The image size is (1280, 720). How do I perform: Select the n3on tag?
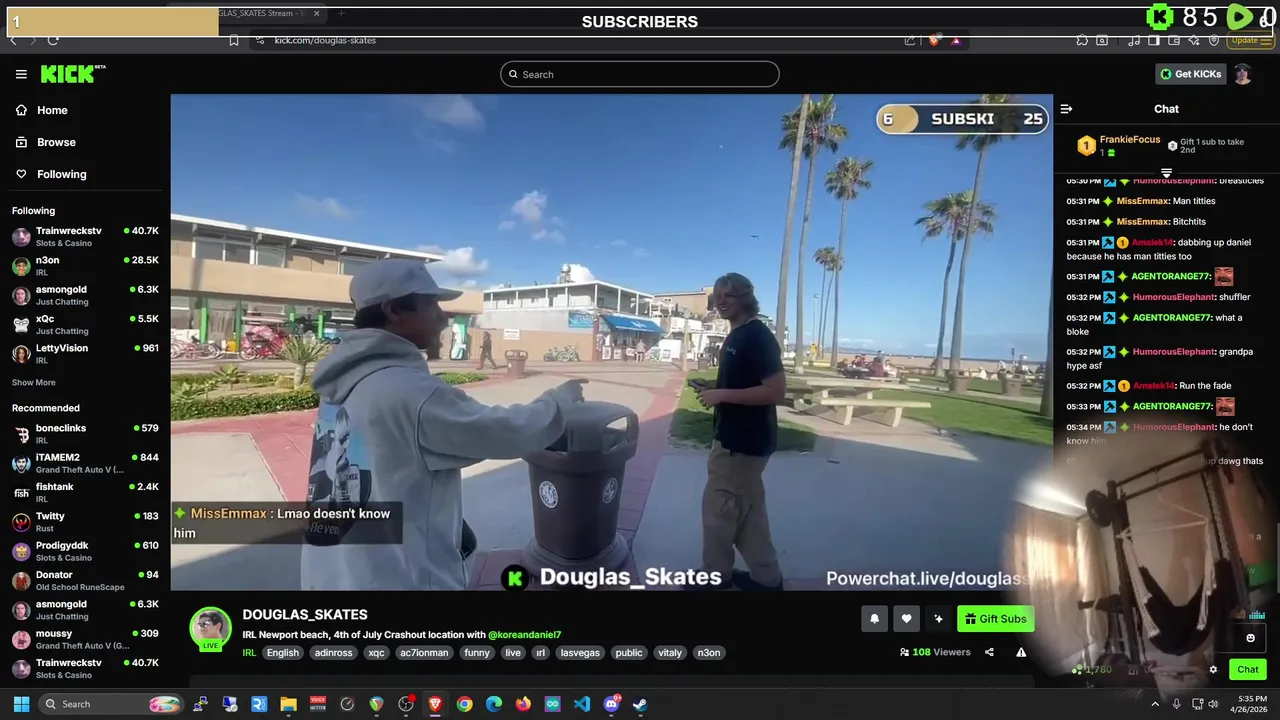708,653
